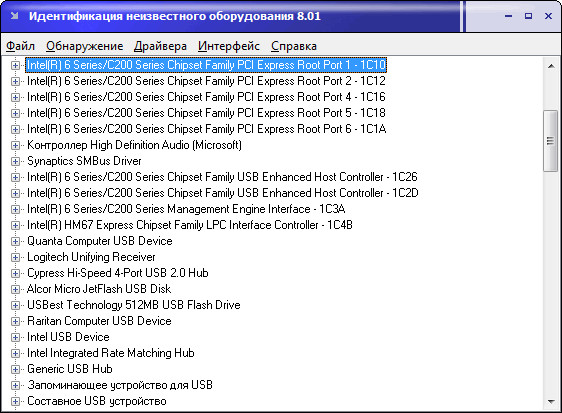Expand Cypress Hi-Speed 4-Port USB Hub node
The height and width of the screenshot is (413, 562).
(x=15, y=273)
